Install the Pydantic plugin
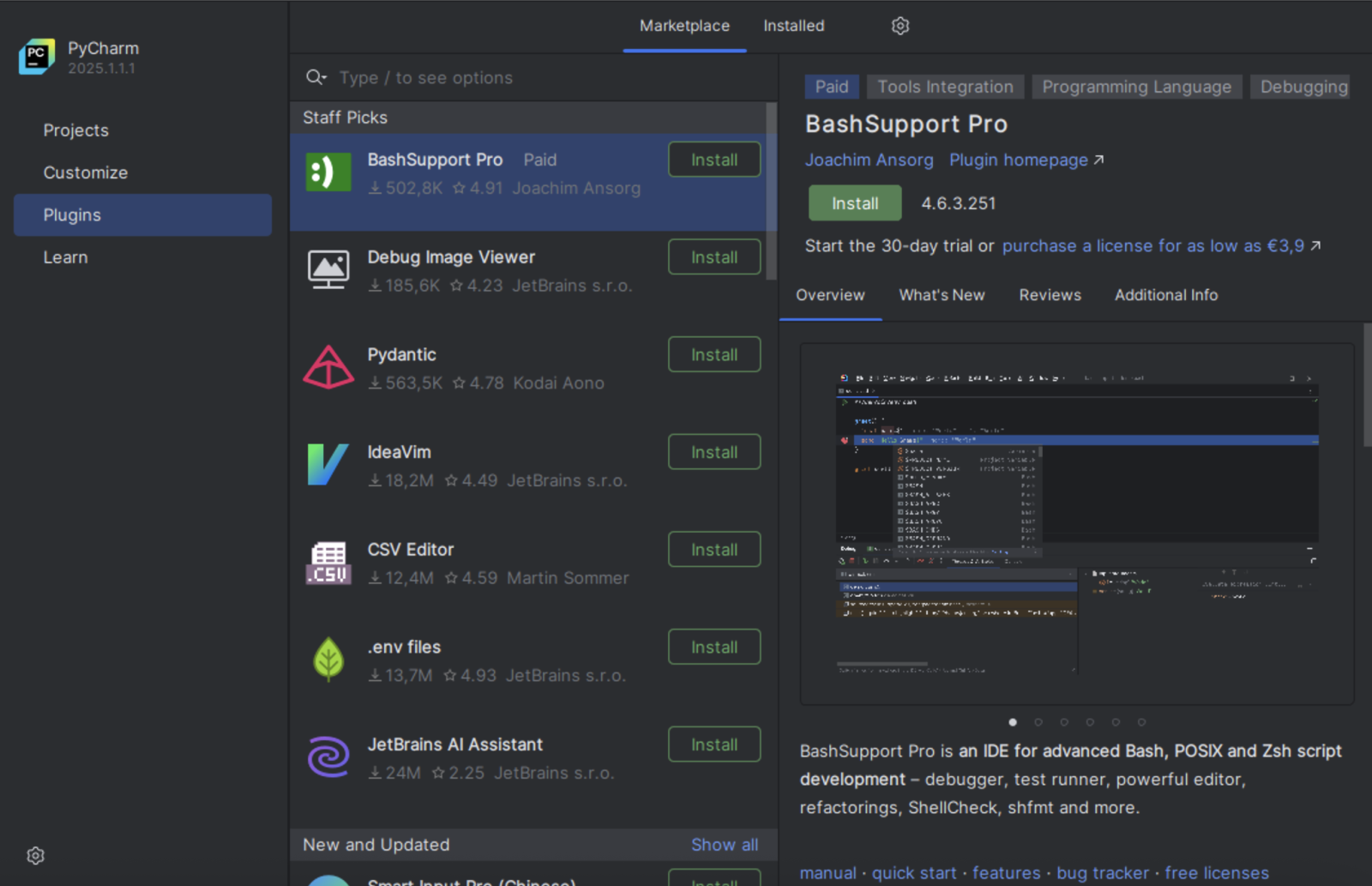The image size is (1372, 886). point(714,354)
